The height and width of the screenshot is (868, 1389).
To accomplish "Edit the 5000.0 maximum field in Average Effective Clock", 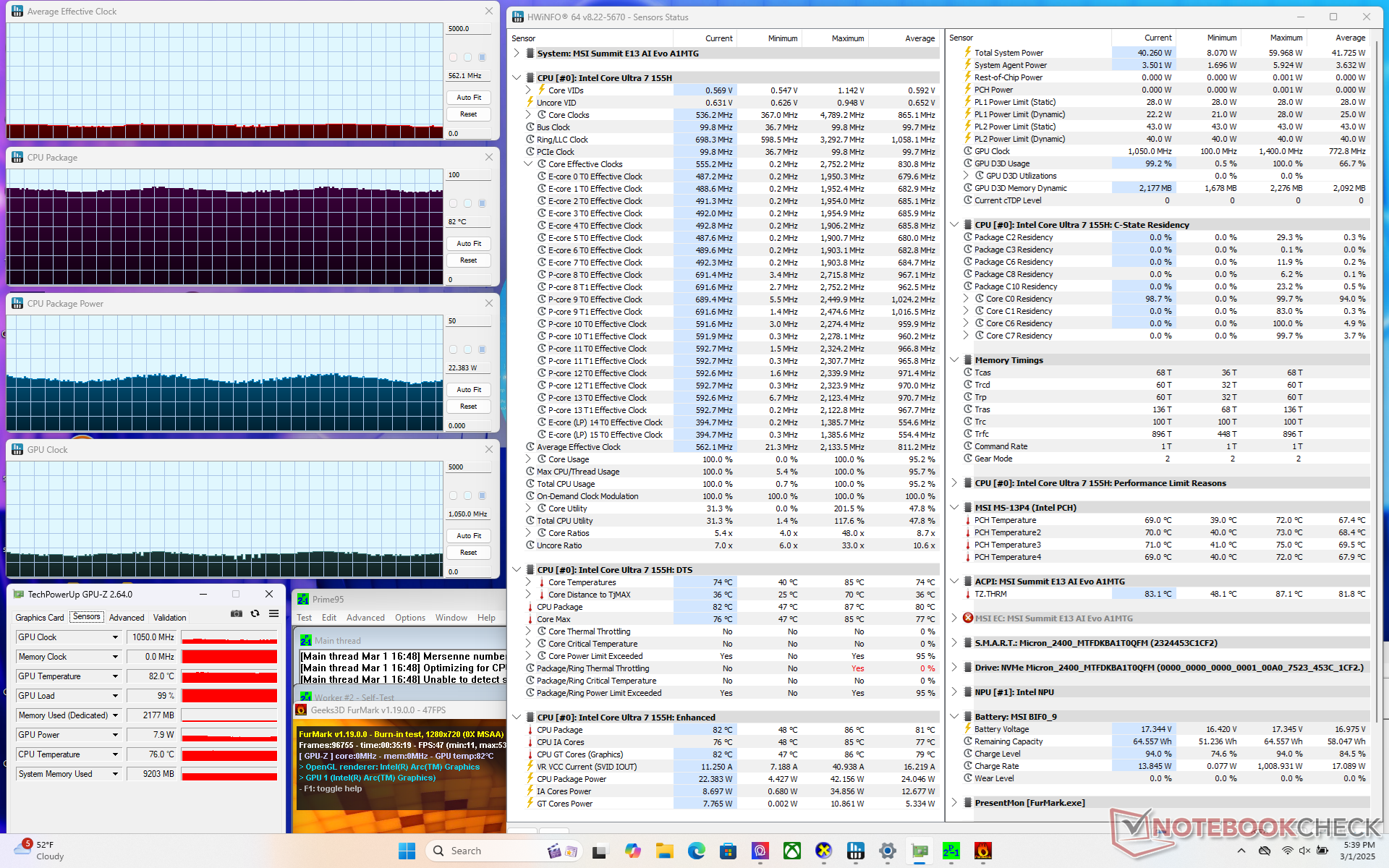I will click(469, 29).
